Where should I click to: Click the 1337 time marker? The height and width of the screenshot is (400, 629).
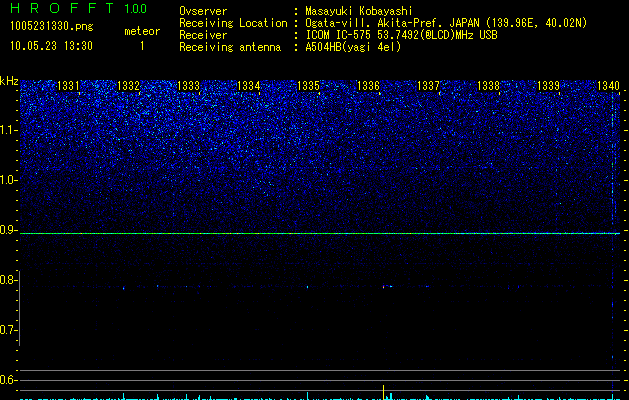coord(428,86)
